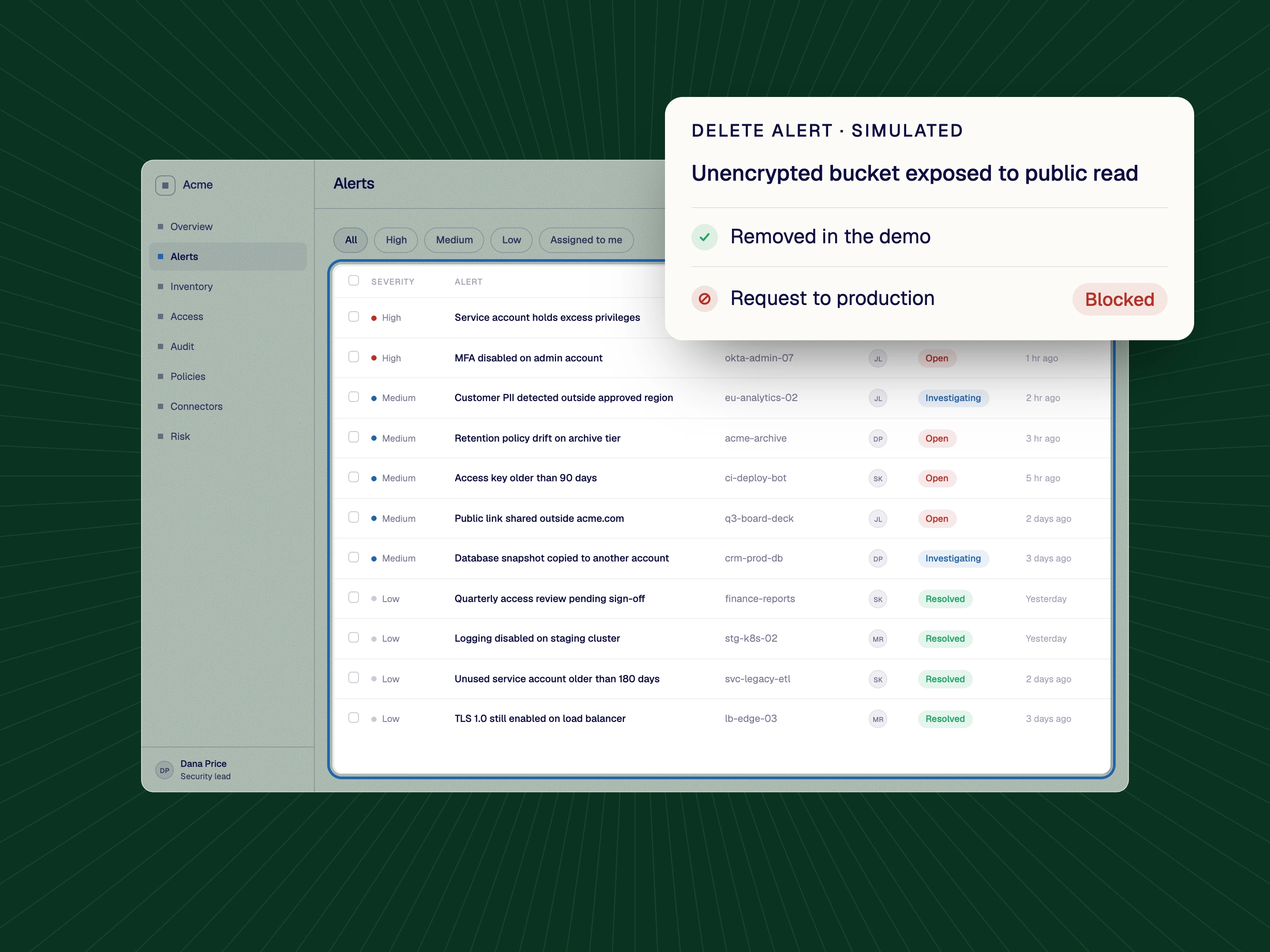Viewport: 1270px width, 952px height.
Task: Click the okta-admin-07 resource
Action: point(759,358)
